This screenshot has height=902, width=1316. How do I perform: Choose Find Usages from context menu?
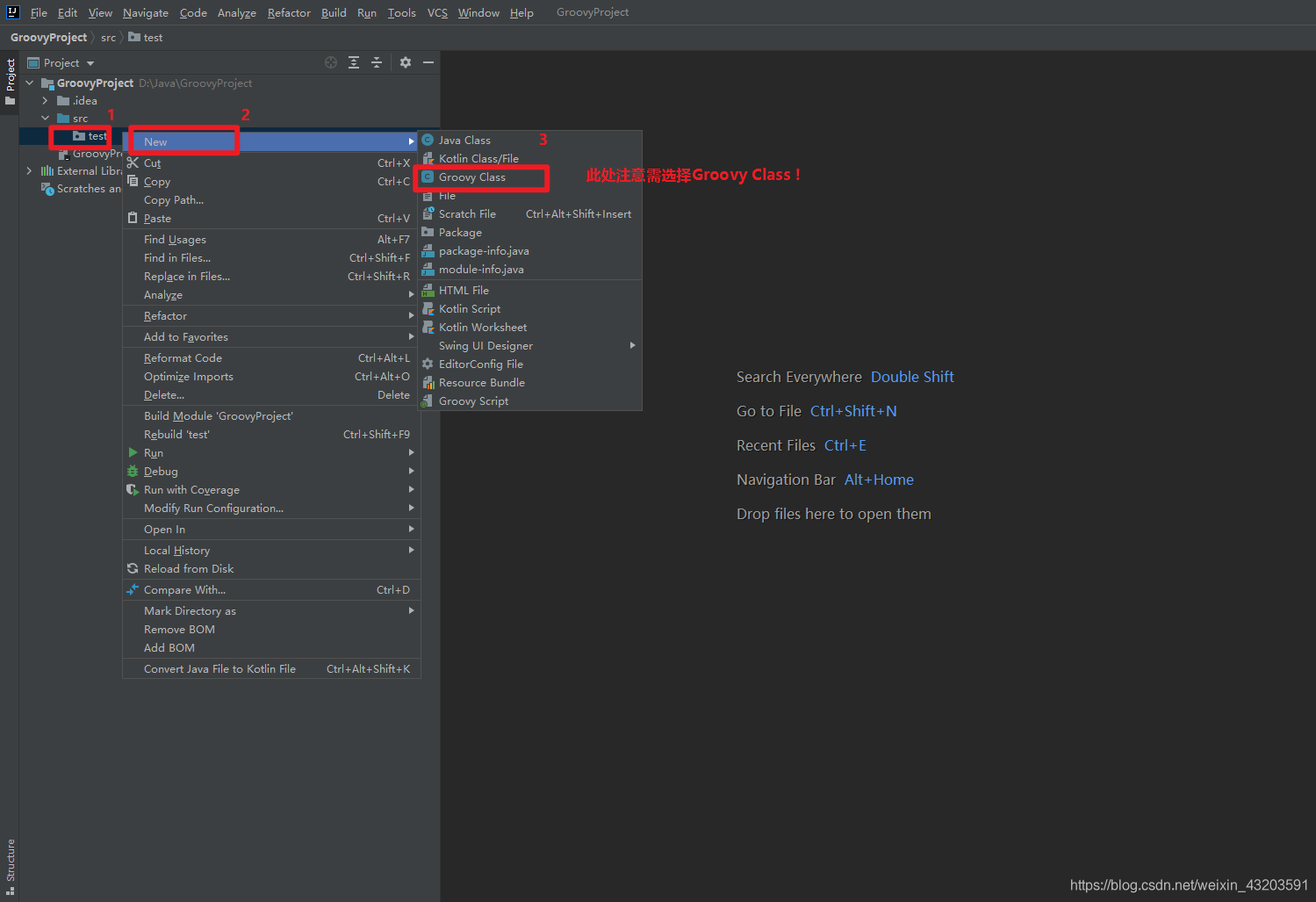(271, 239)
